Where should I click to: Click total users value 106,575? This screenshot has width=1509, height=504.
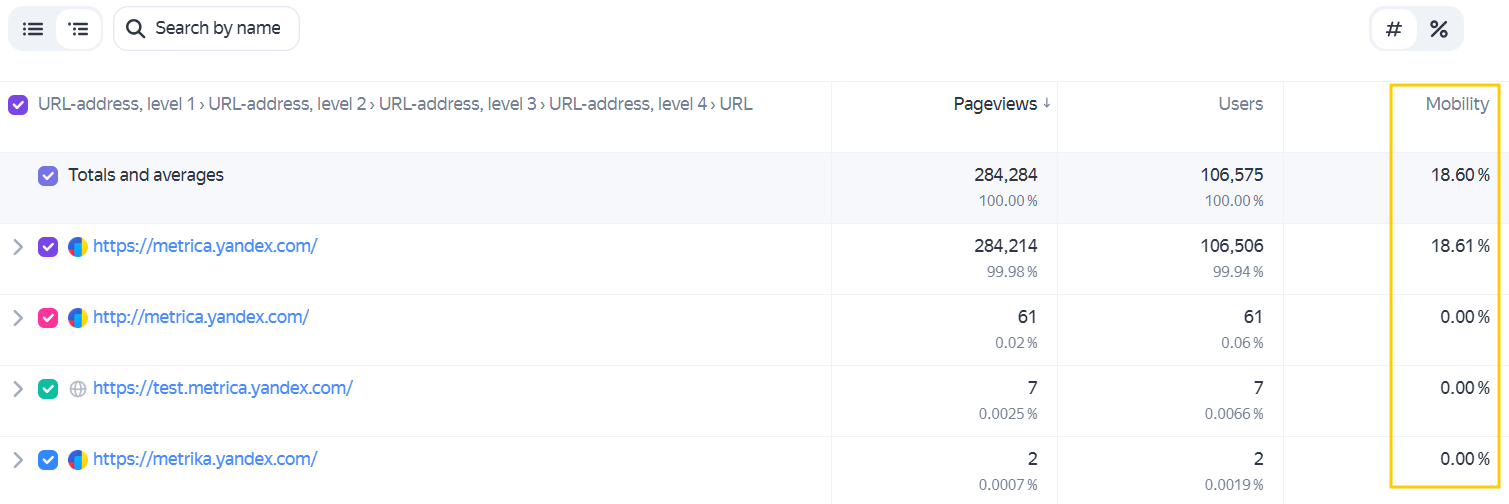pyautogui.click(x=1232, y=175)
